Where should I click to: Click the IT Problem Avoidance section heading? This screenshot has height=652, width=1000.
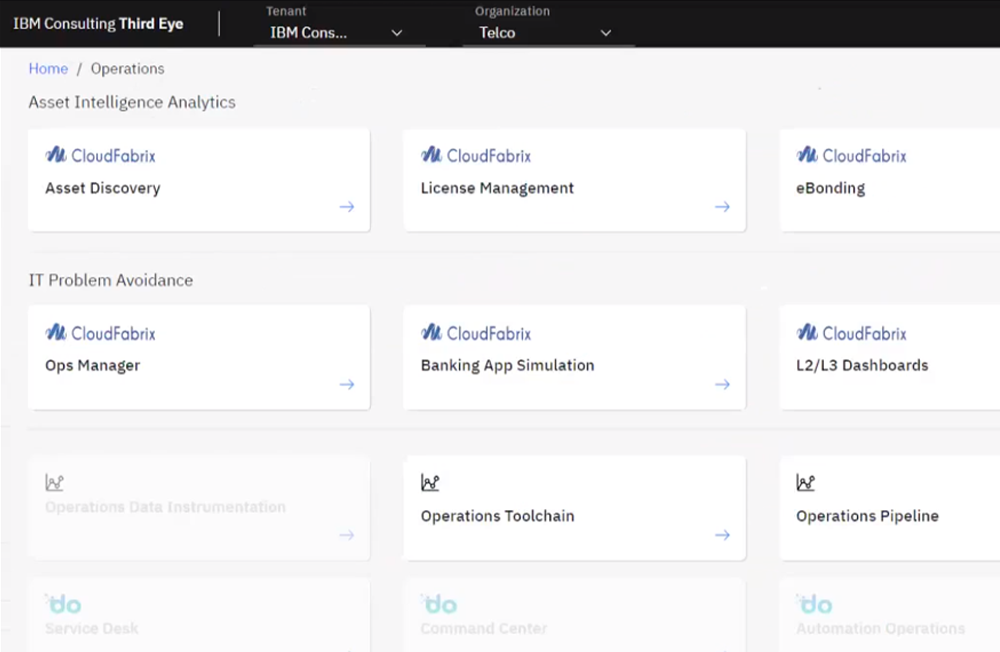[x=111, y=280]
